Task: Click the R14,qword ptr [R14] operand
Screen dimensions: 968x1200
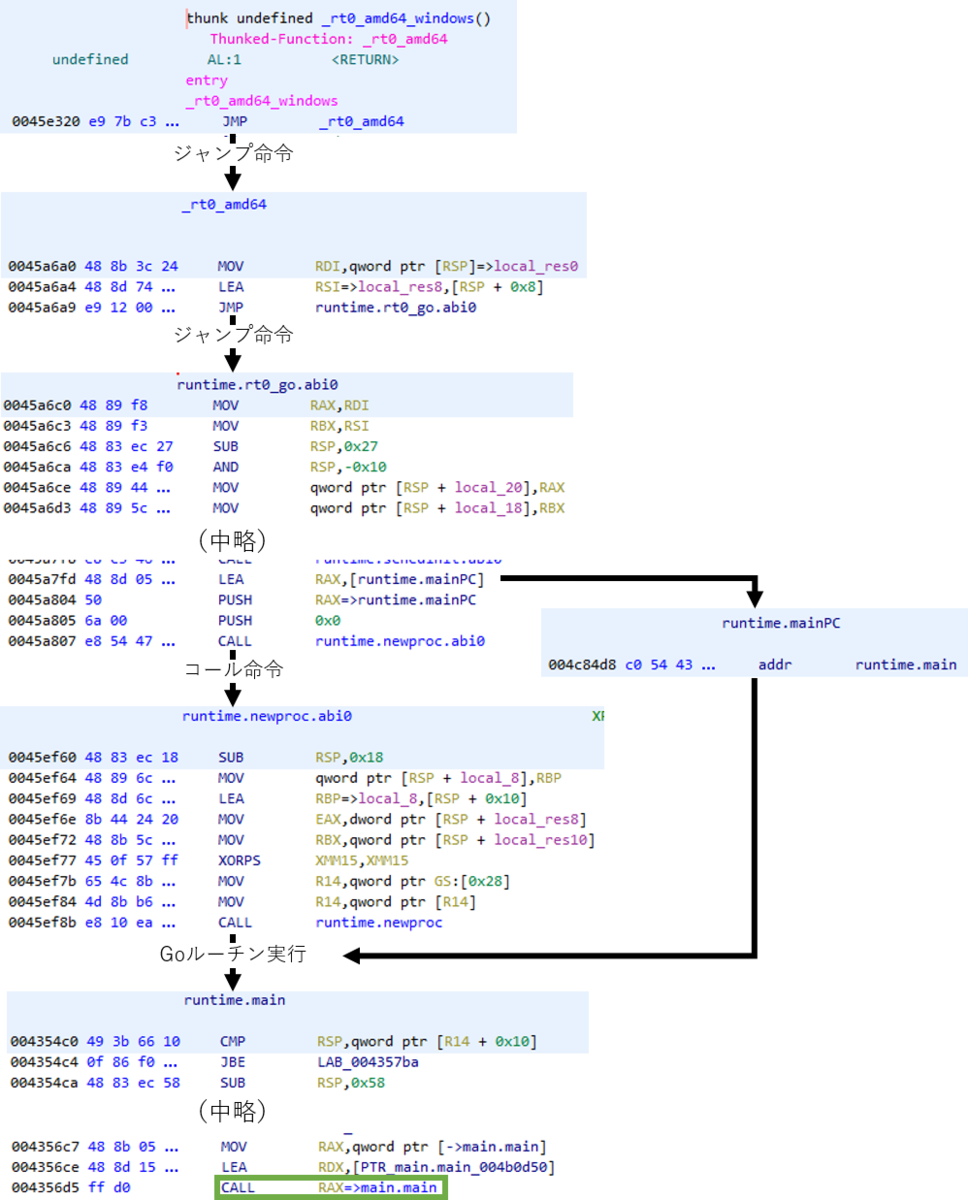Action: tap(395, 901)
